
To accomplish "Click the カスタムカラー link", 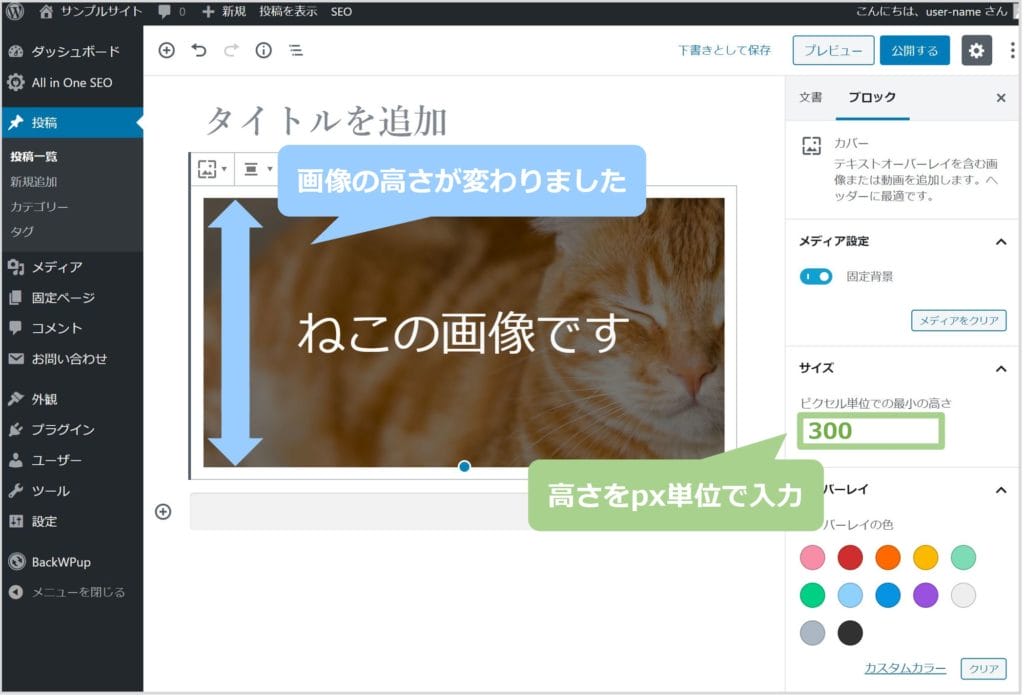I will pyautogui.click(x=905, y=668).
